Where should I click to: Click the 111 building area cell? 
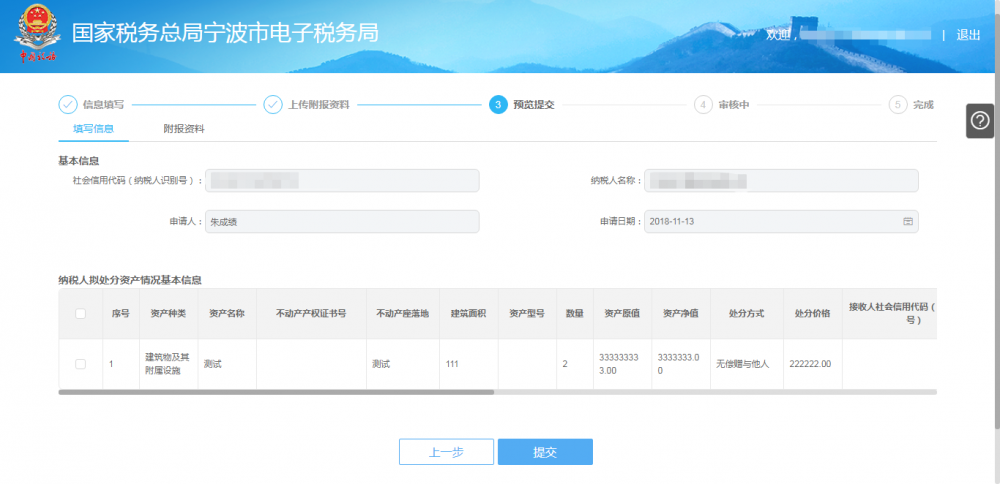pyautogui.click(x=468, y=364)
